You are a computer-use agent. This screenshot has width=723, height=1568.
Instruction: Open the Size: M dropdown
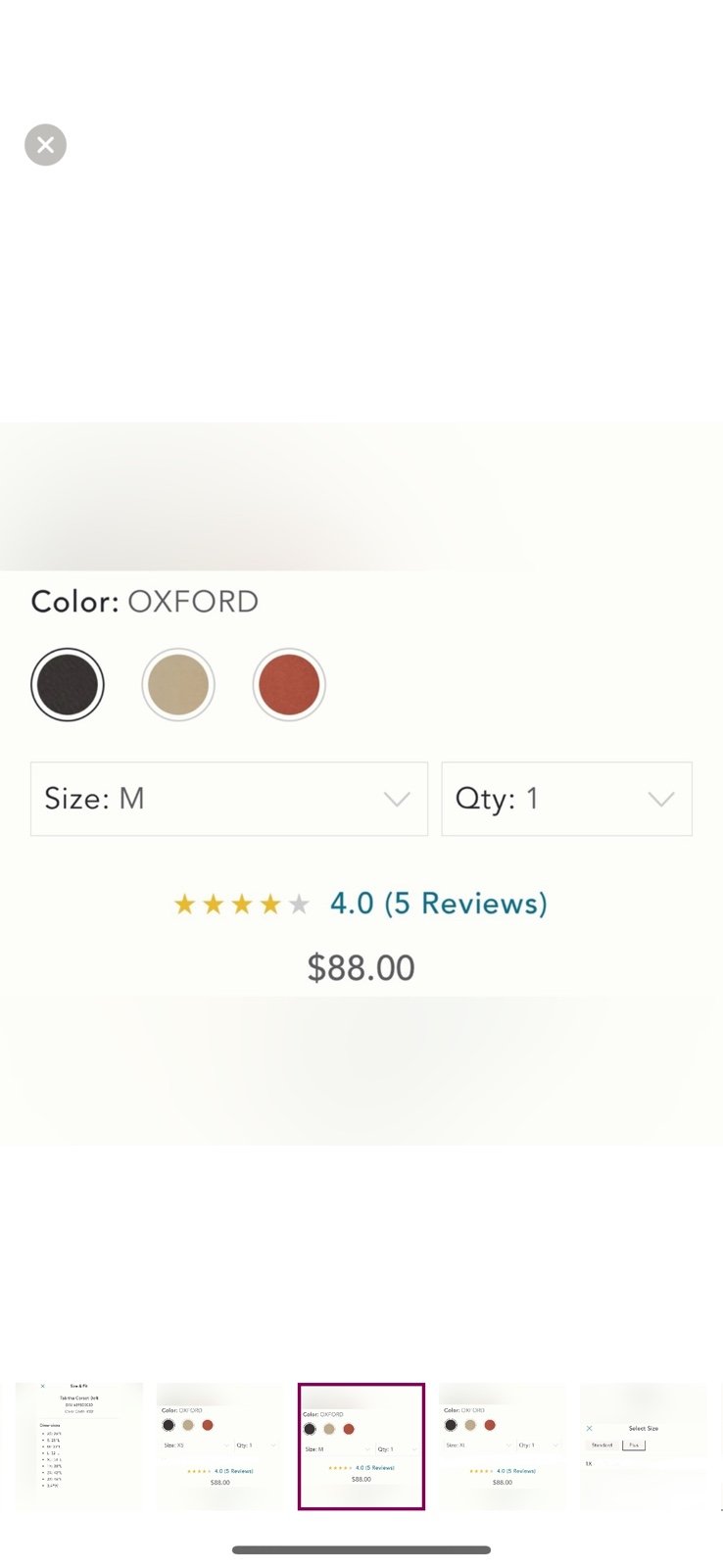(229, 799)
